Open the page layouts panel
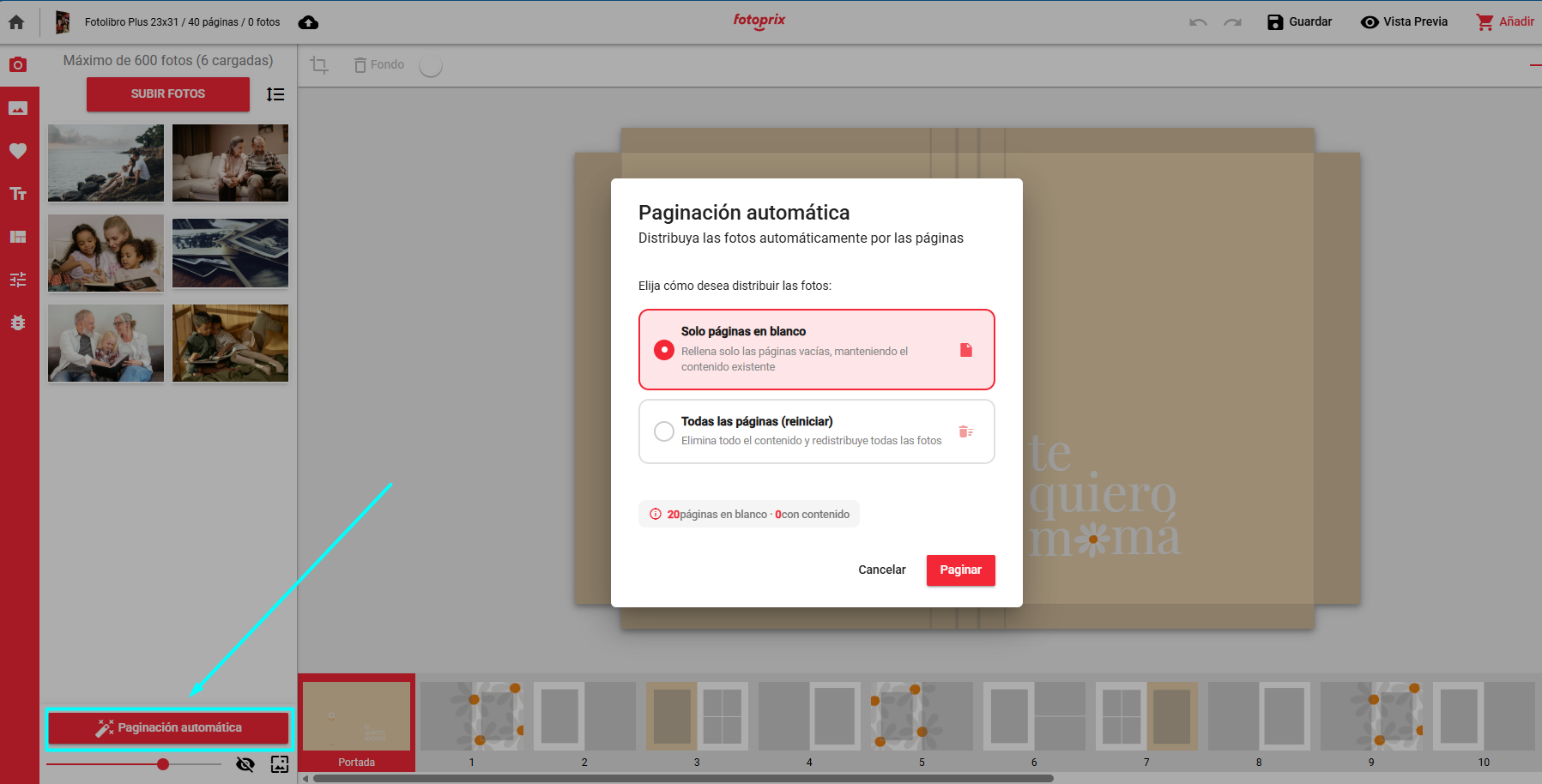This screenshot has height=784, width=1542. pos(18,237)
